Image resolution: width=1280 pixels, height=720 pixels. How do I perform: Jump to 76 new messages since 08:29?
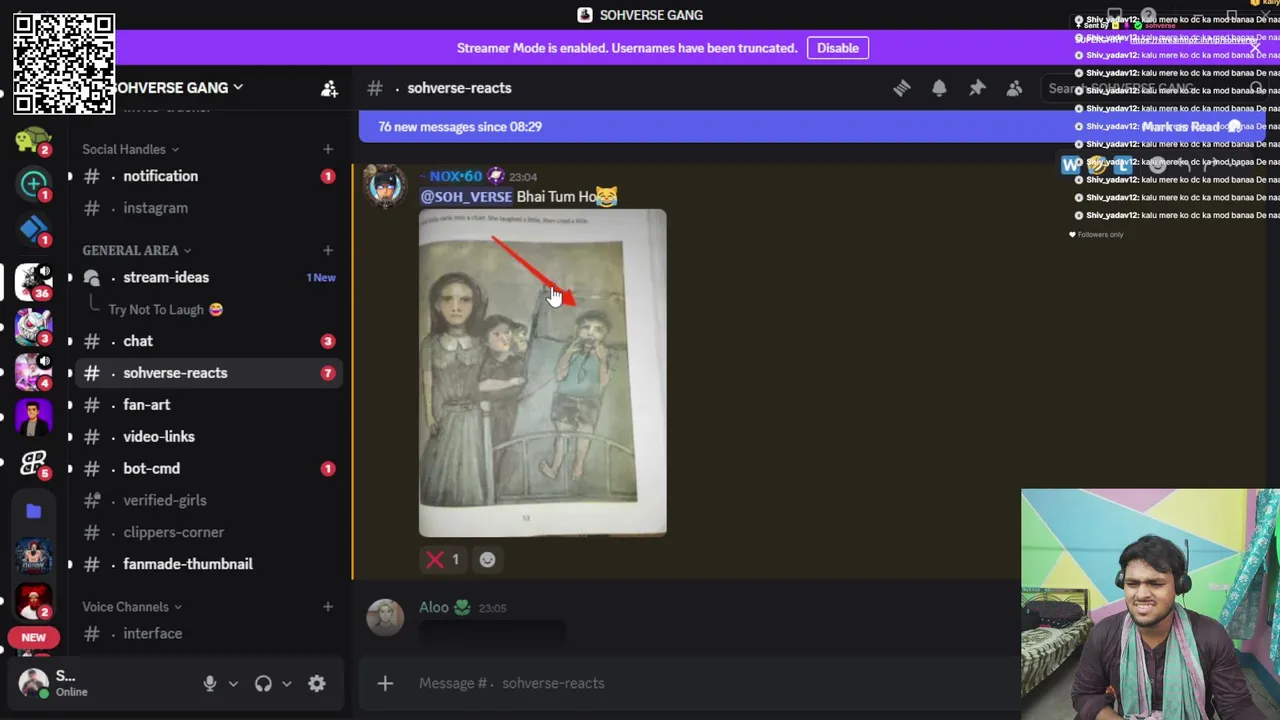[x=460, y=127]
